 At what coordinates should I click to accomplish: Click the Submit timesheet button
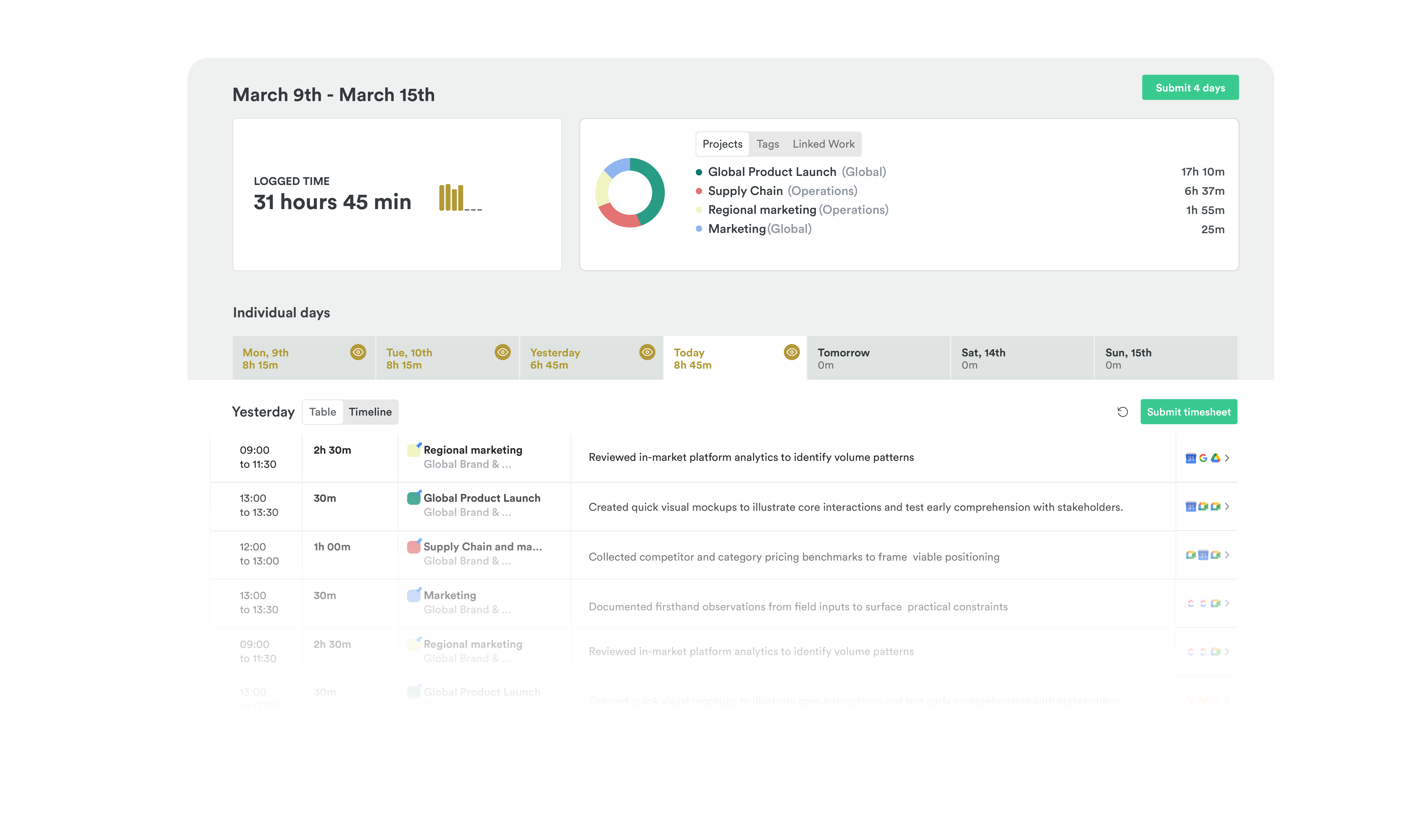1189,411
